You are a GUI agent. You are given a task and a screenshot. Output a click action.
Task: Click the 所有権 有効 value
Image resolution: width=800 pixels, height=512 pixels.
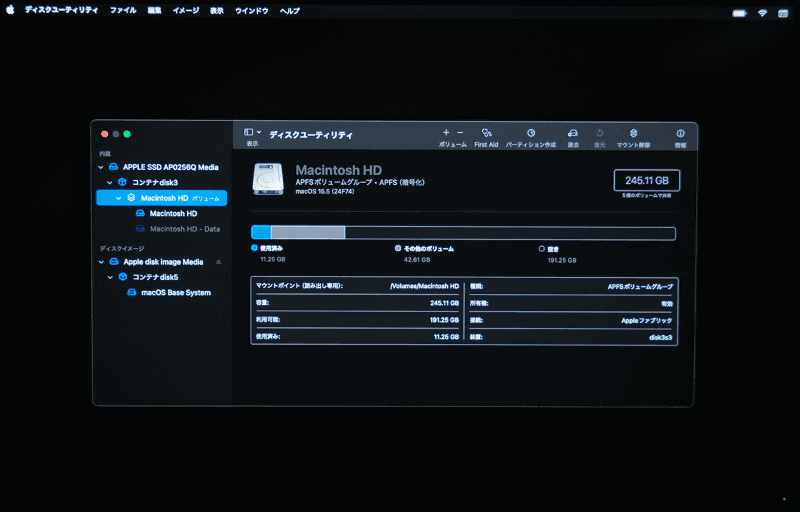tap(666, 303)
